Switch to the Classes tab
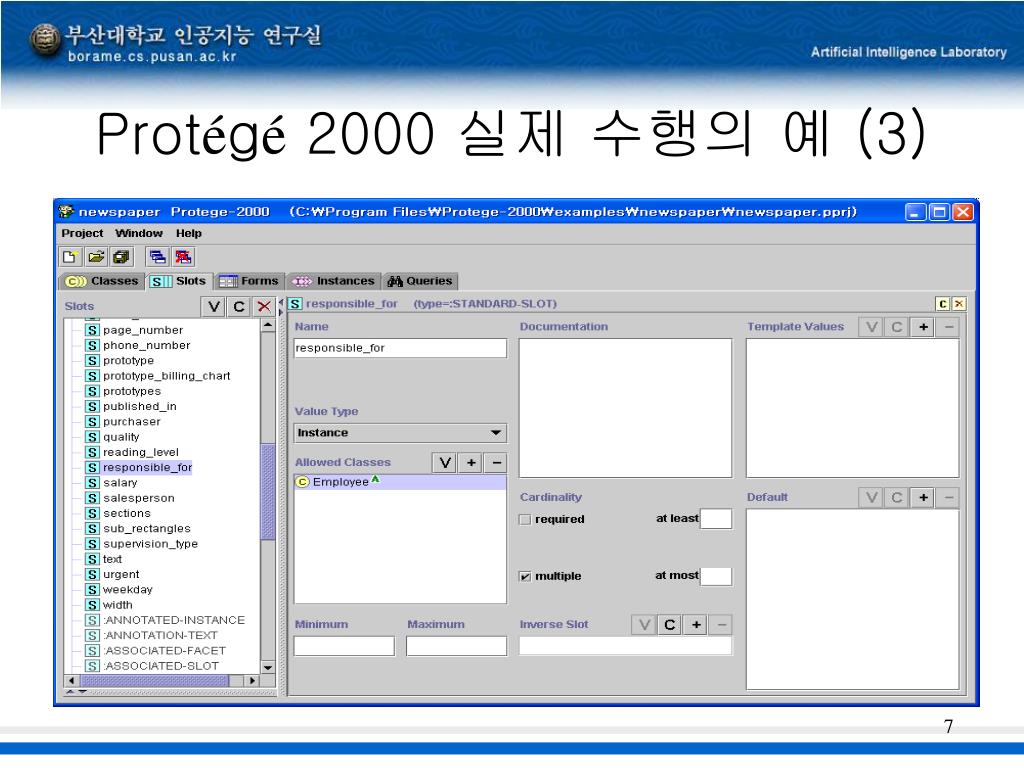1024x768 pixels. pos(103,281)
